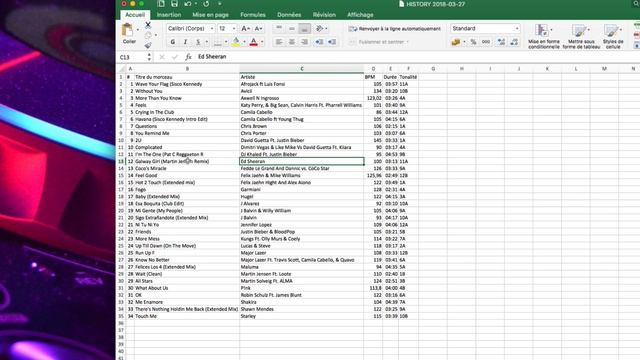Image resolution: width=640 pixels, height=360 pixels.
Task: Open the Standard number format dropdown
Action: 517,29
